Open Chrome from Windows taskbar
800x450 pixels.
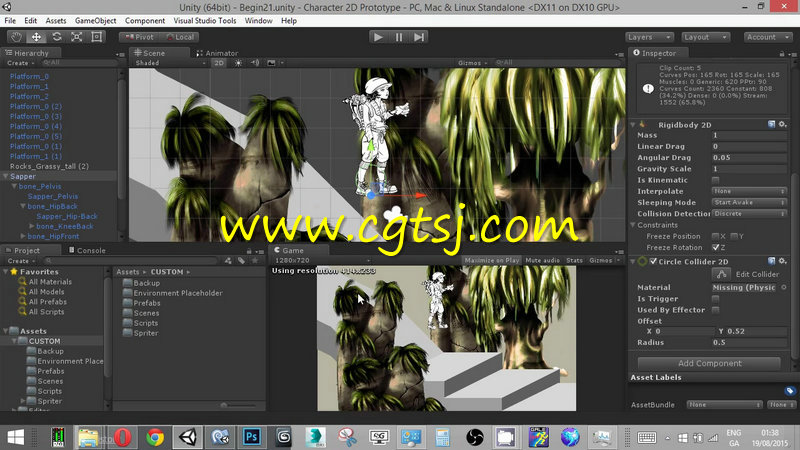tap(155, 437)
